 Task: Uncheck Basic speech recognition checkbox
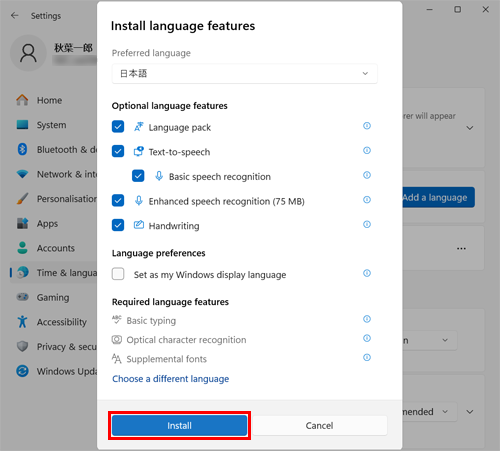(x=138, y=176)
